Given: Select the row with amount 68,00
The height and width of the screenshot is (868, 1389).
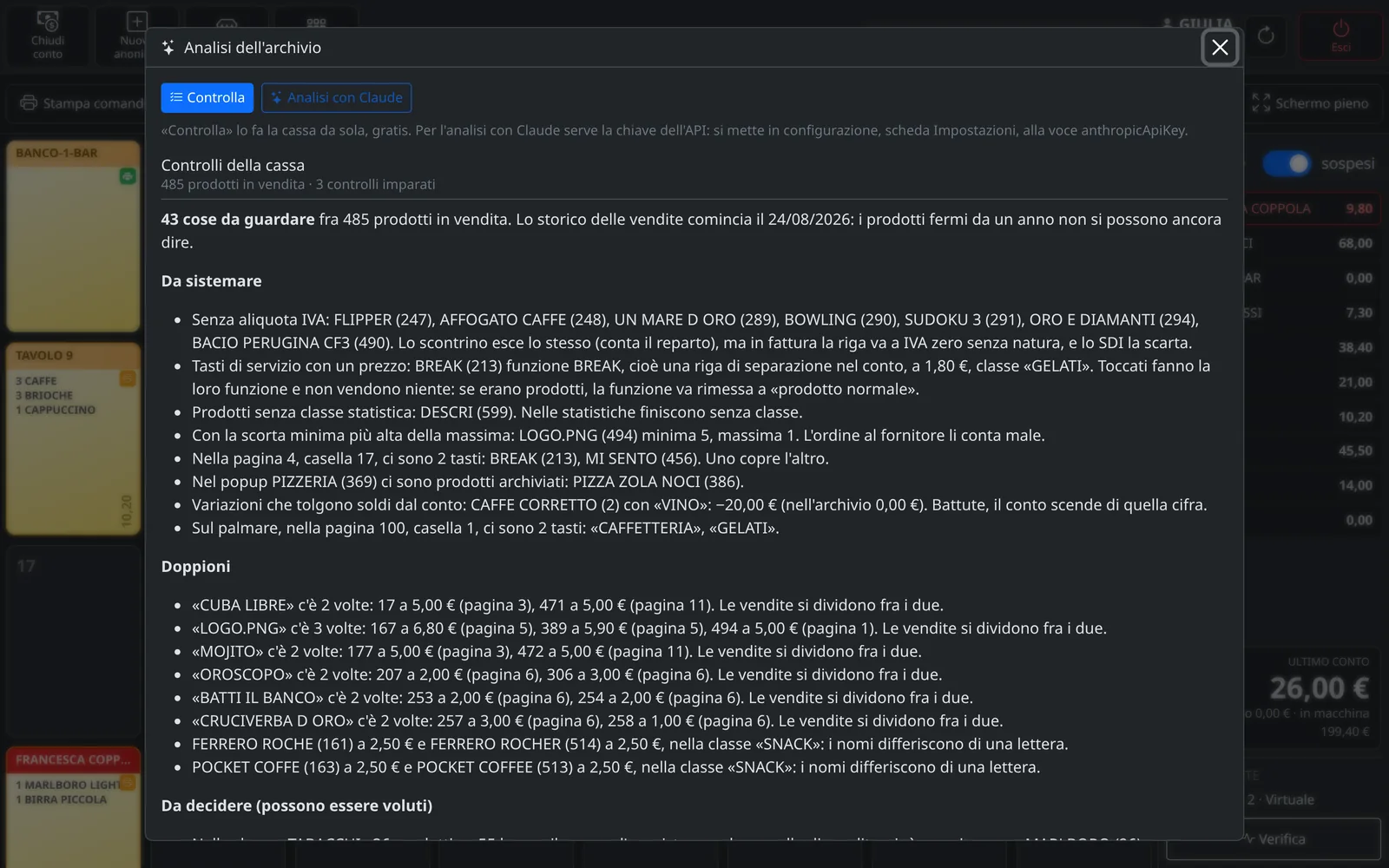Looking at the screenshot, I should pyautogui.click(x=1311, y=243).
